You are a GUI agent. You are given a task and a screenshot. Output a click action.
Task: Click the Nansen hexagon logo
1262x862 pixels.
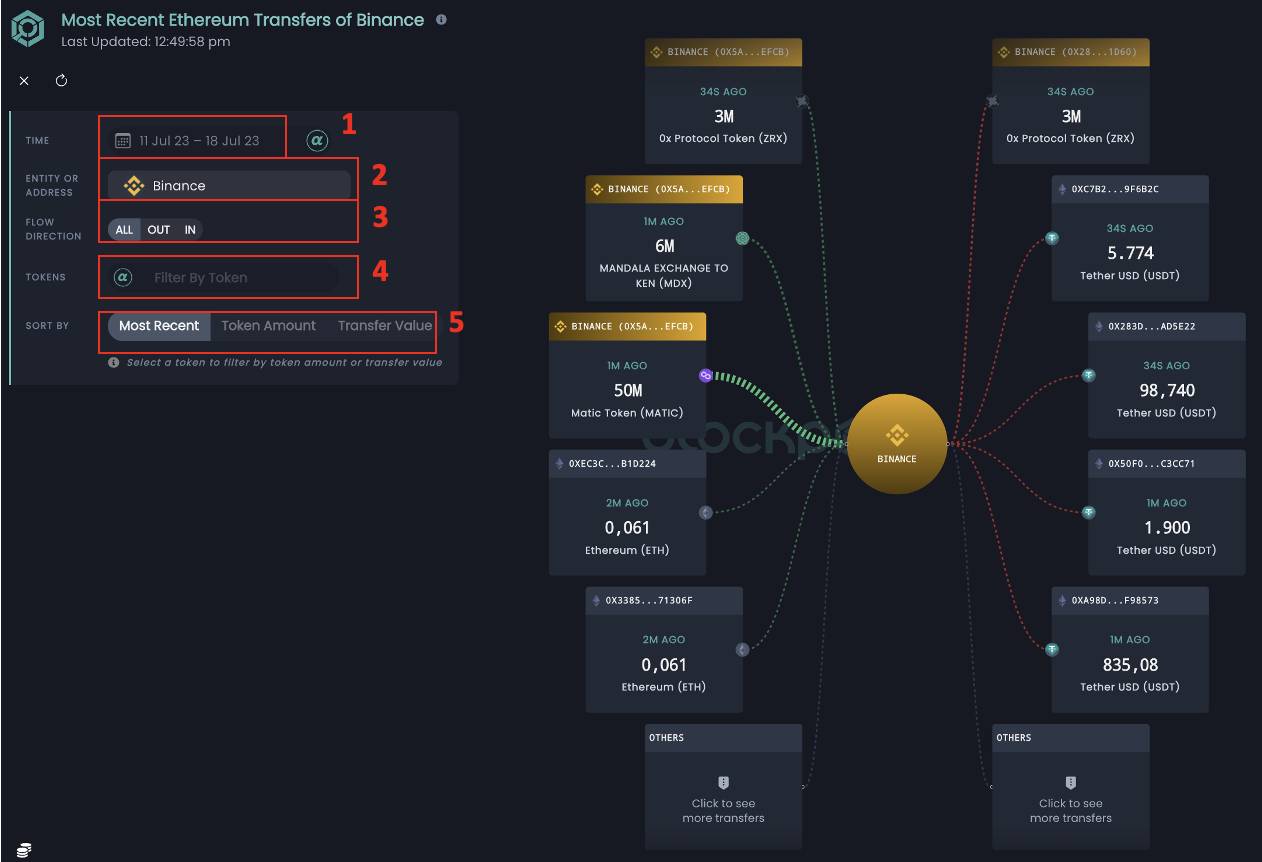28,28
